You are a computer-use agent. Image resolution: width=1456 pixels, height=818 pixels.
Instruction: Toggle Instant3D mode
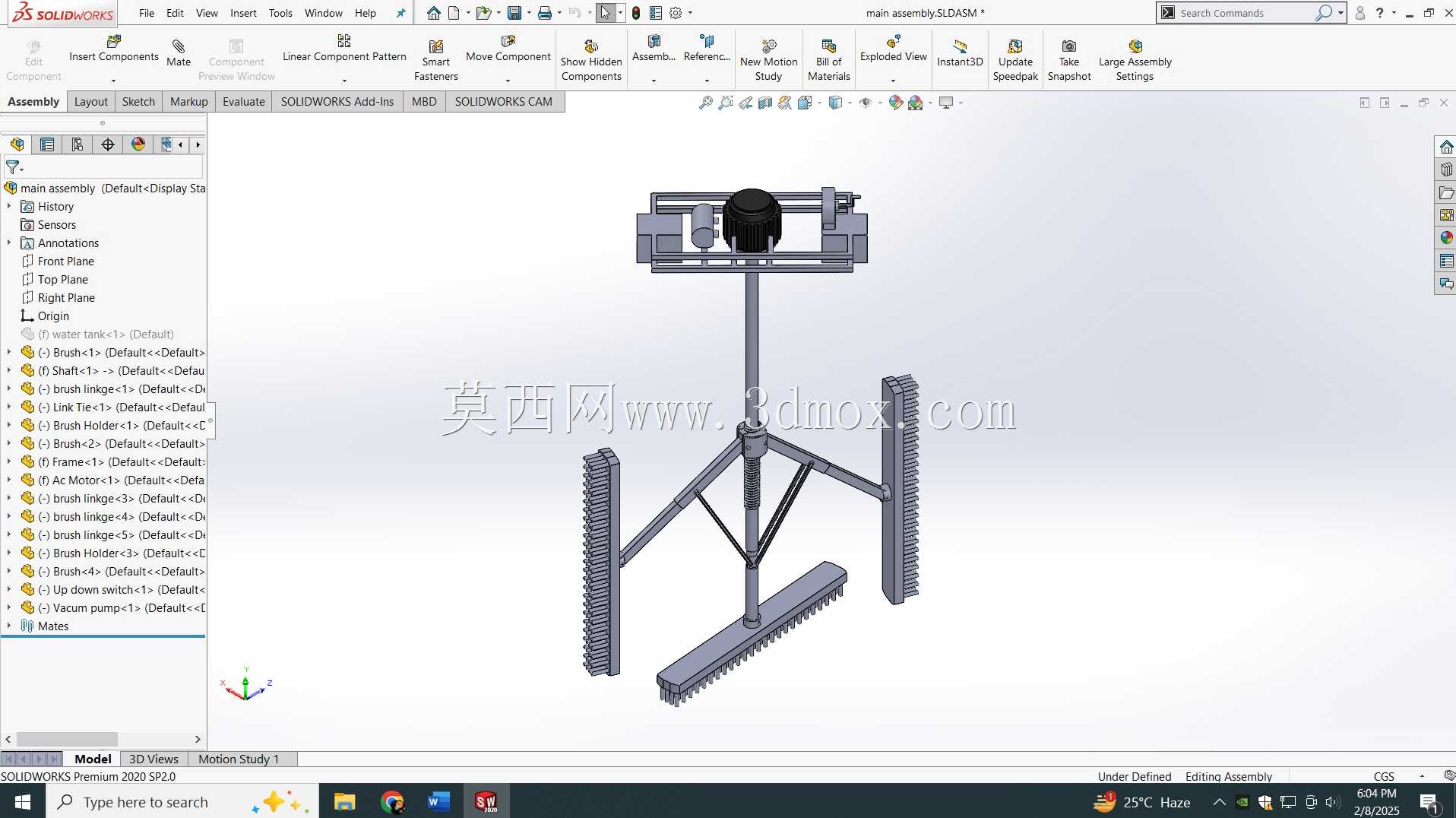point(960,53)
